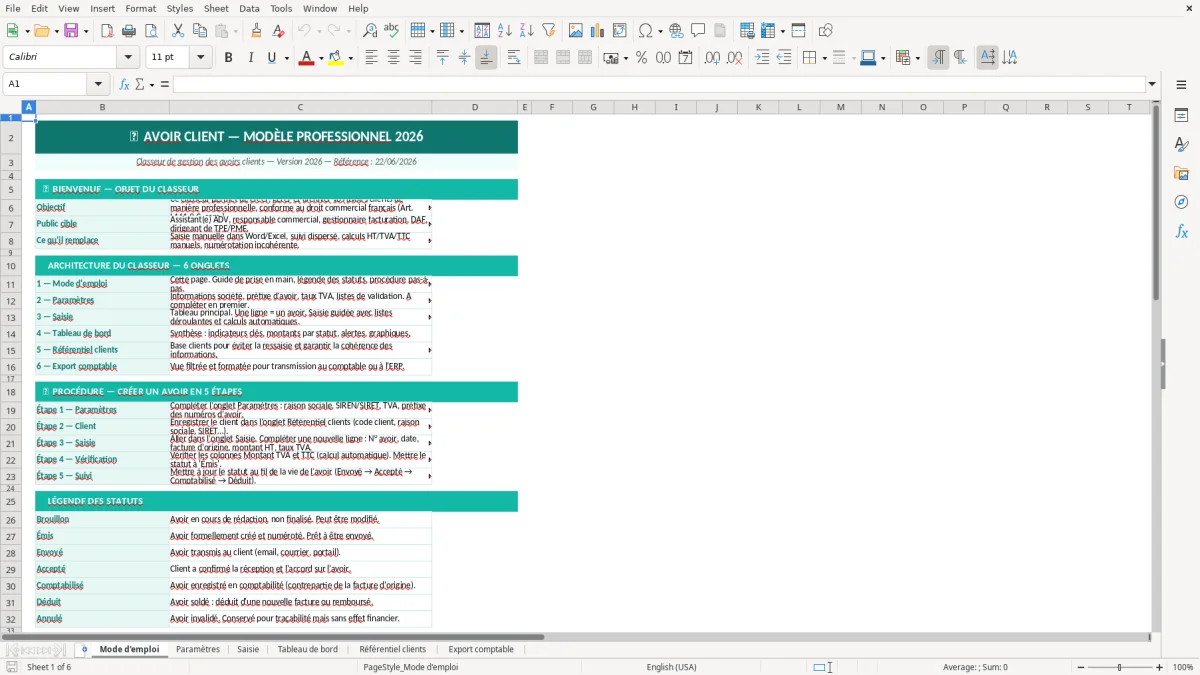1200x675 pixels.
Task: Format the cell as Date
Action: pyautogui.click(x=685, y=58)
